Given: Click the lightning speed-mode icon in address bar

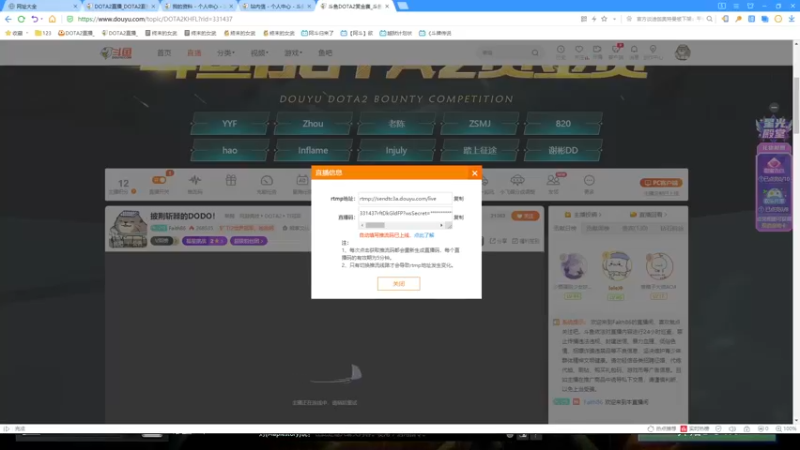Looking at the screenshot, I should [x=594, y=19].
